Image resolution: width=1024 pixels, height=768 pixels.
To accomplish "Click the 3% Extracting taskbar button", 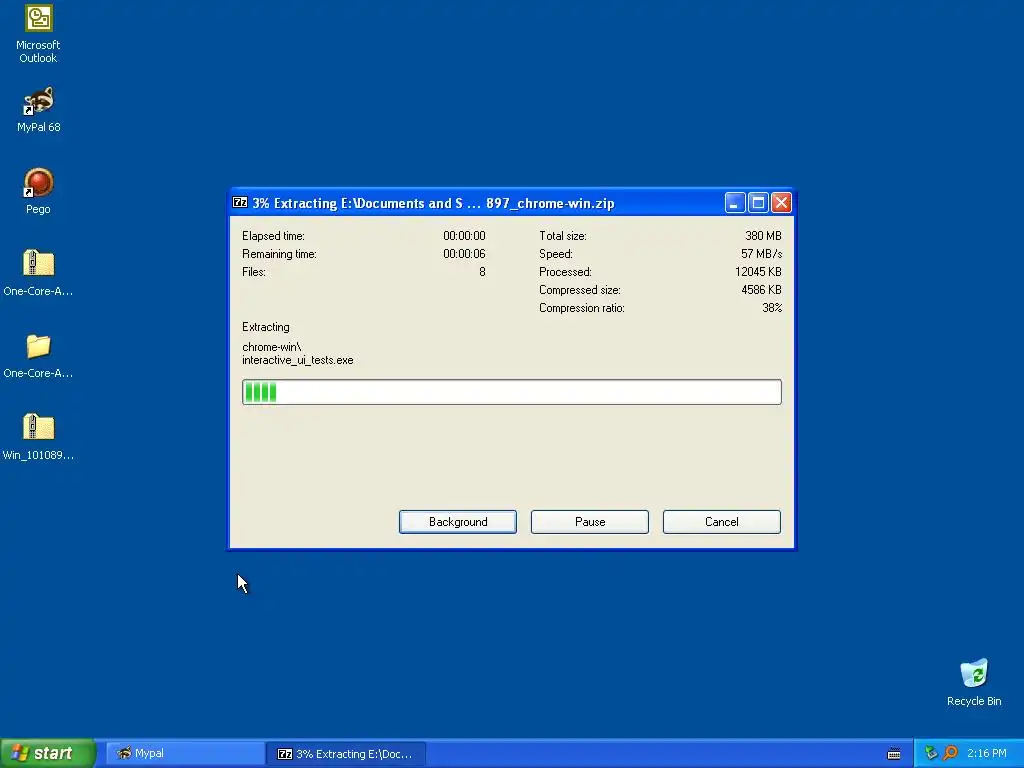I will [x=346, y=753].
